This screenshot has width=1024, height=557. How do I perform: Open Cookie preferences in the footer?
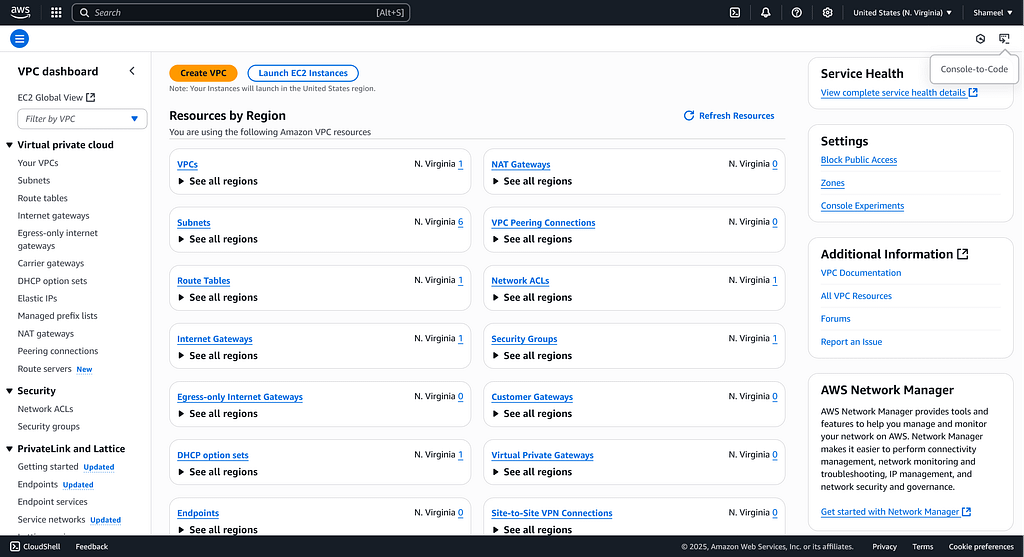click(x=981, y=547)
